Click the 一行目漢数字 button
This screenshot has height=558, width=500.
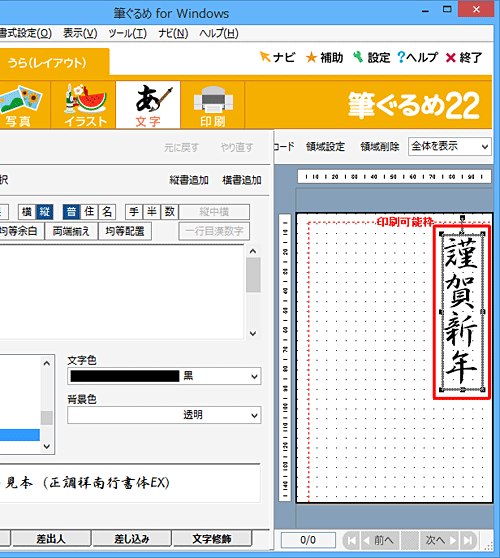(214, 231)
